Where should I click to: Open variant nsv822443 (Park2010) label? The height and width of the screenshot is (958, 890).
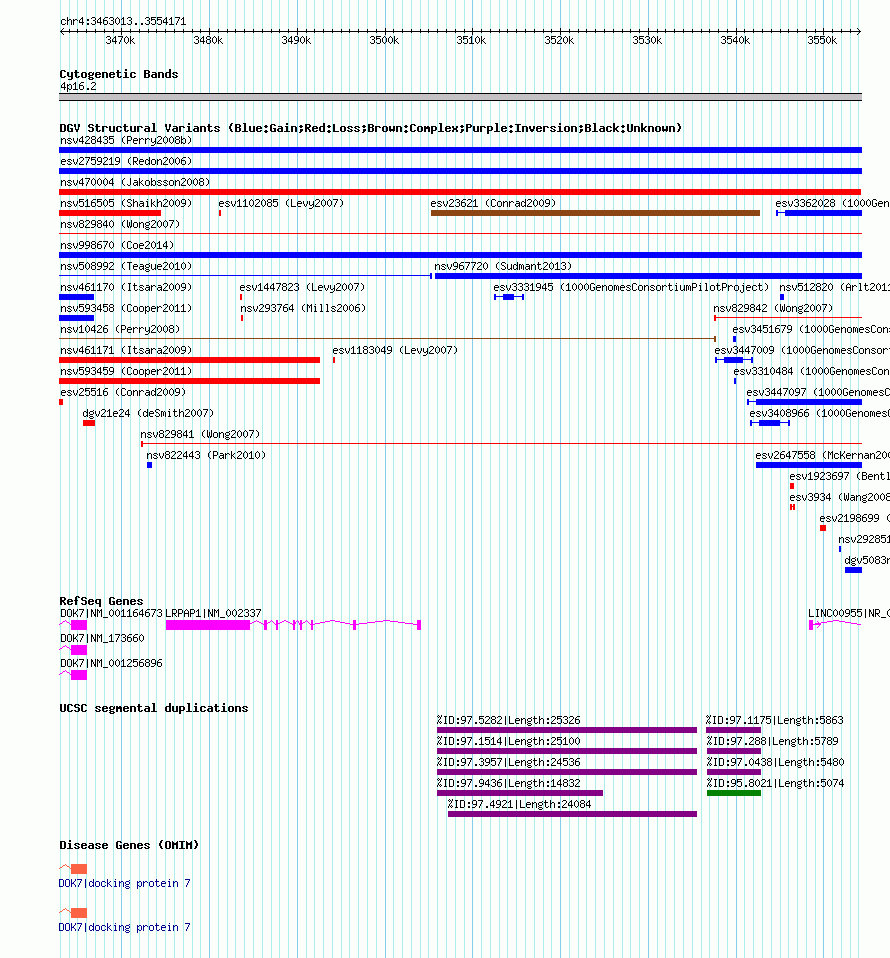(206, 455)
